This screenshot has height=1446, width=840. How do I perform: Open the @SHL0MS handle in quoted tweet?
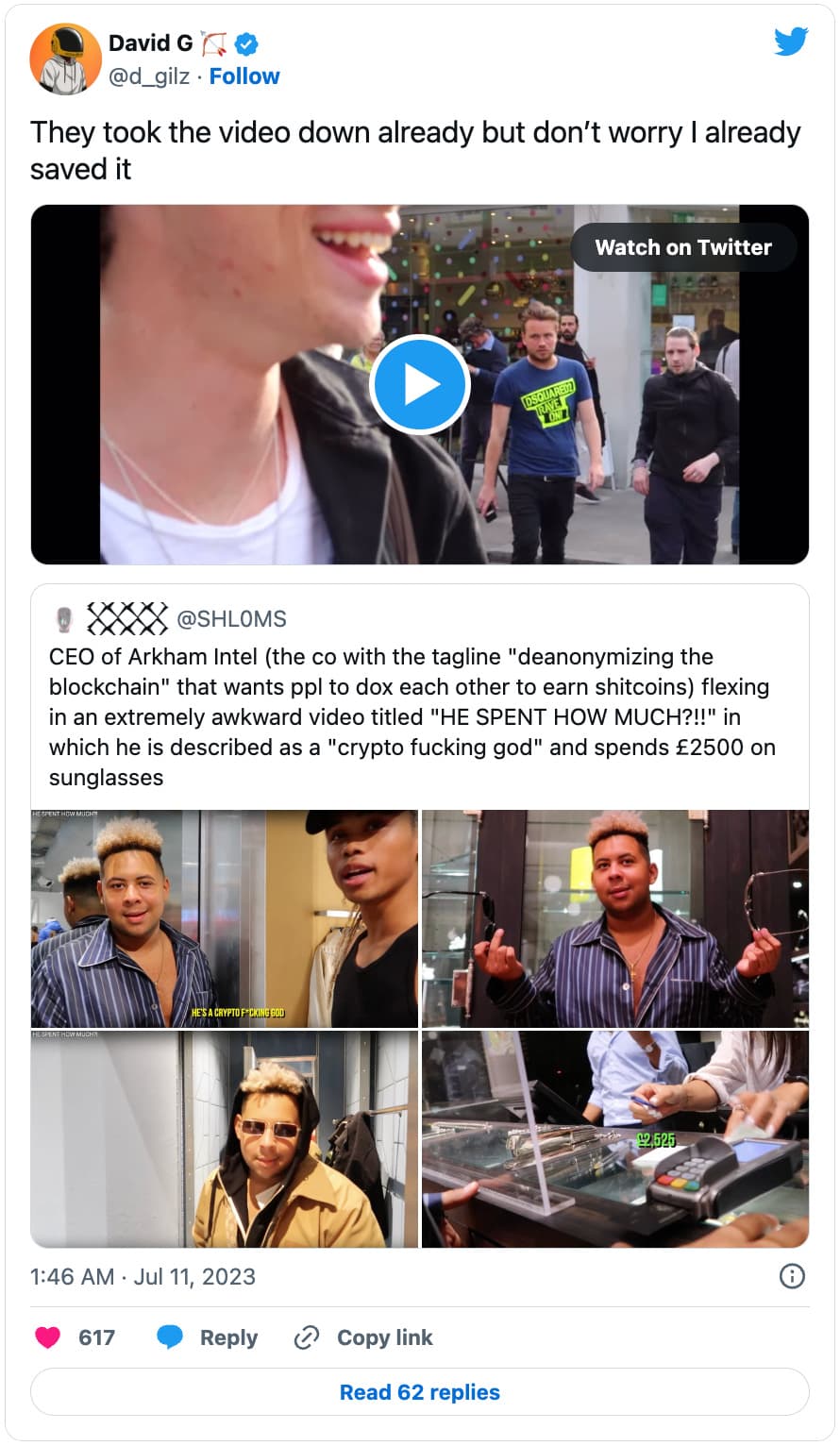(231, 619)
